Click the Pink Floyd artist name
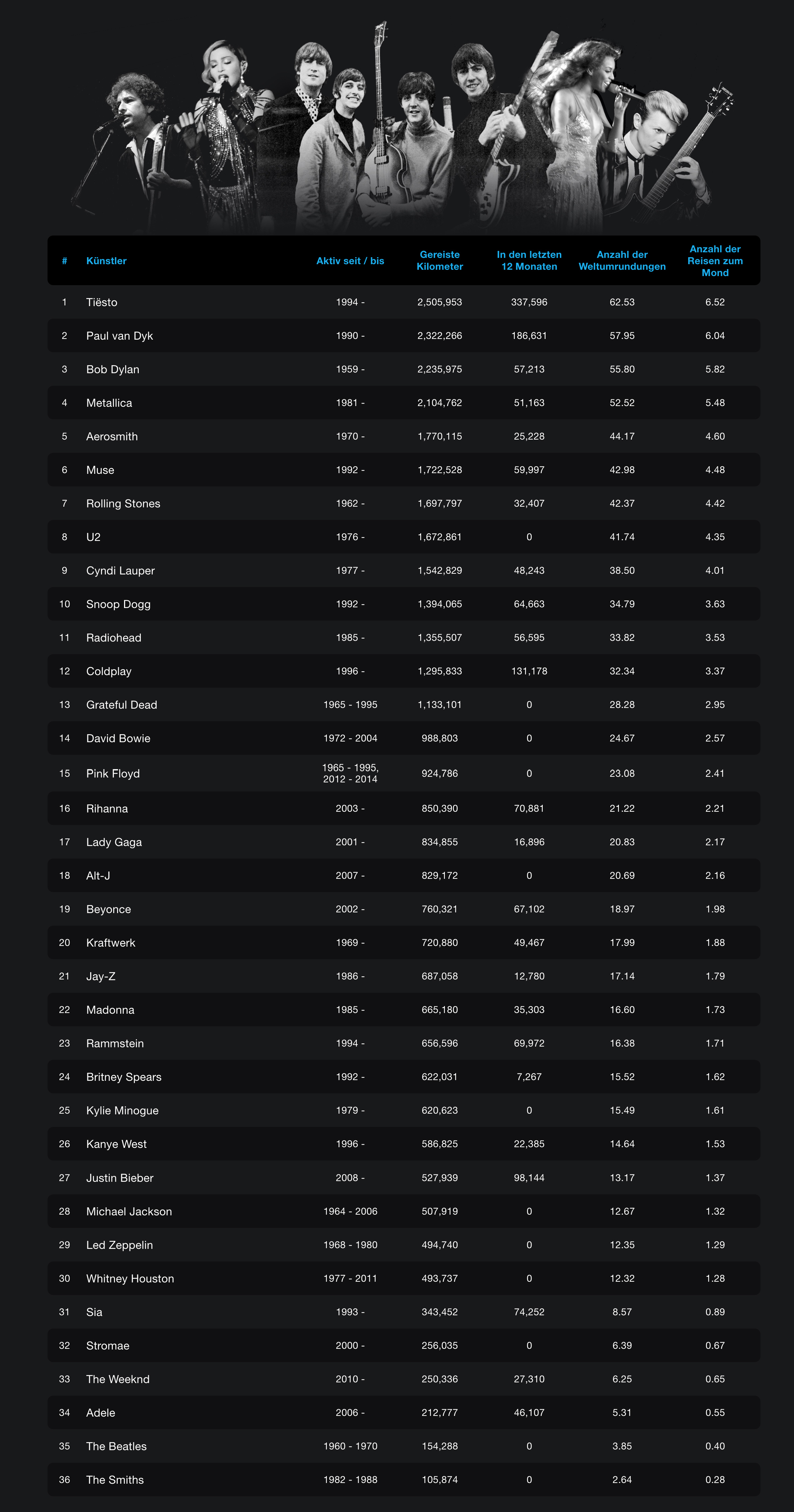The height and width of the screenshot is (1512, 794). pyautogui.click(x=113, y=774)
